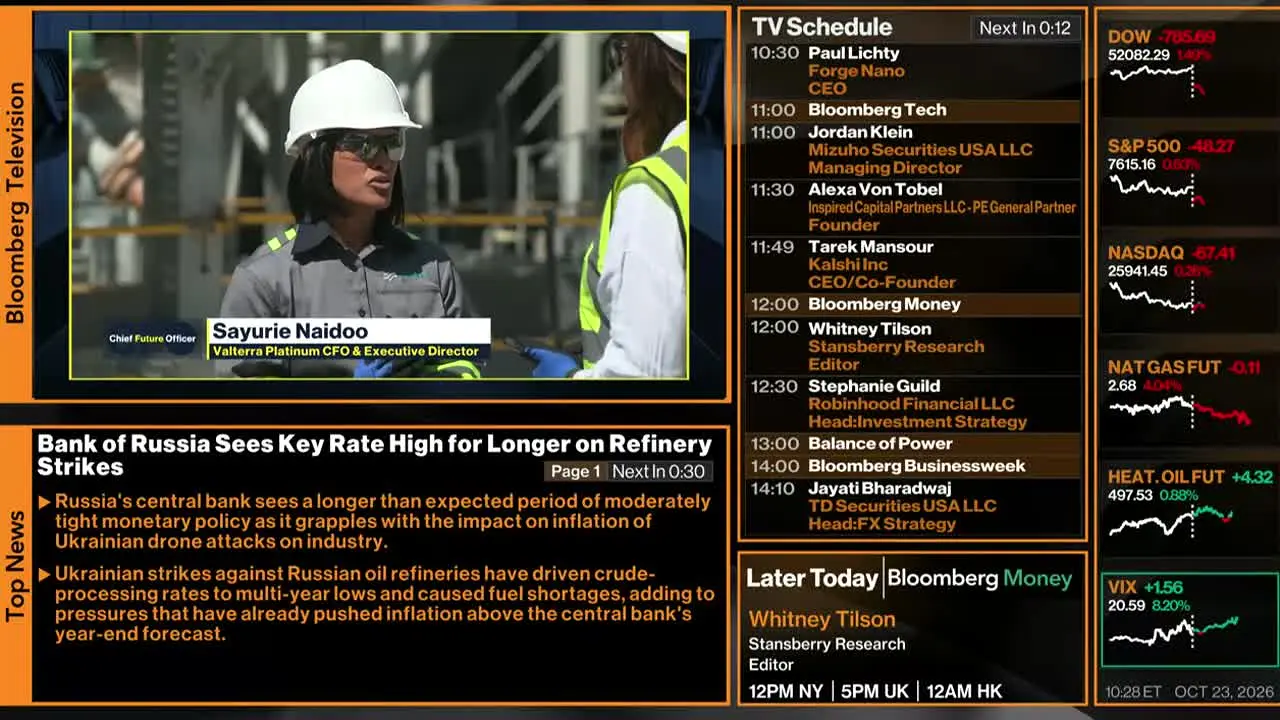Screen dimensions: 1280x720
Task: Click the Bloomberg Television sidebar label
Action: click(15, 203)
